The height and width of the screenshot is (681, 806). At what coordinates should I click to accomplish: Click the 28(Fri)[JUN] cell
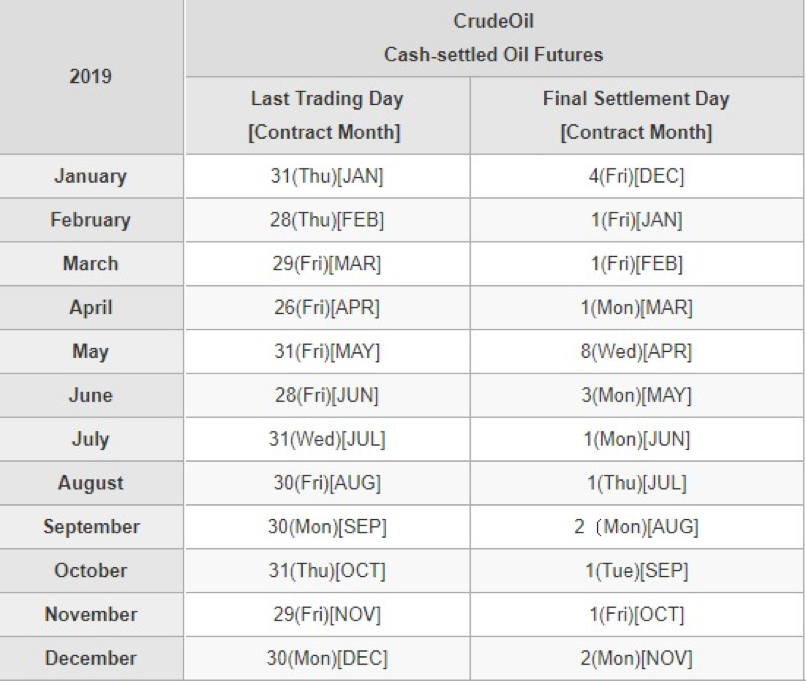coord(327,395)
